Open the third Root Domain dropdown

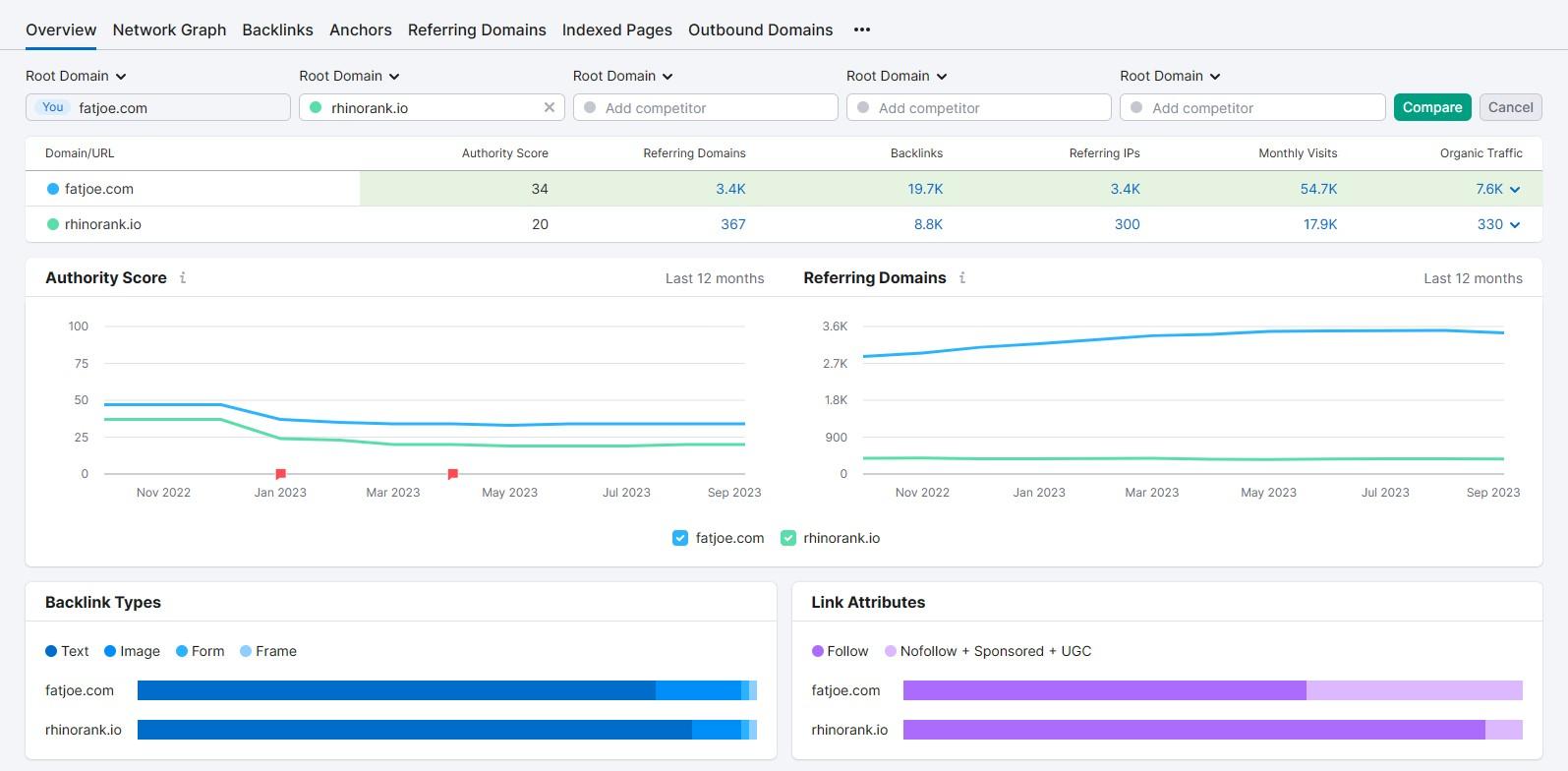(623, 76)
